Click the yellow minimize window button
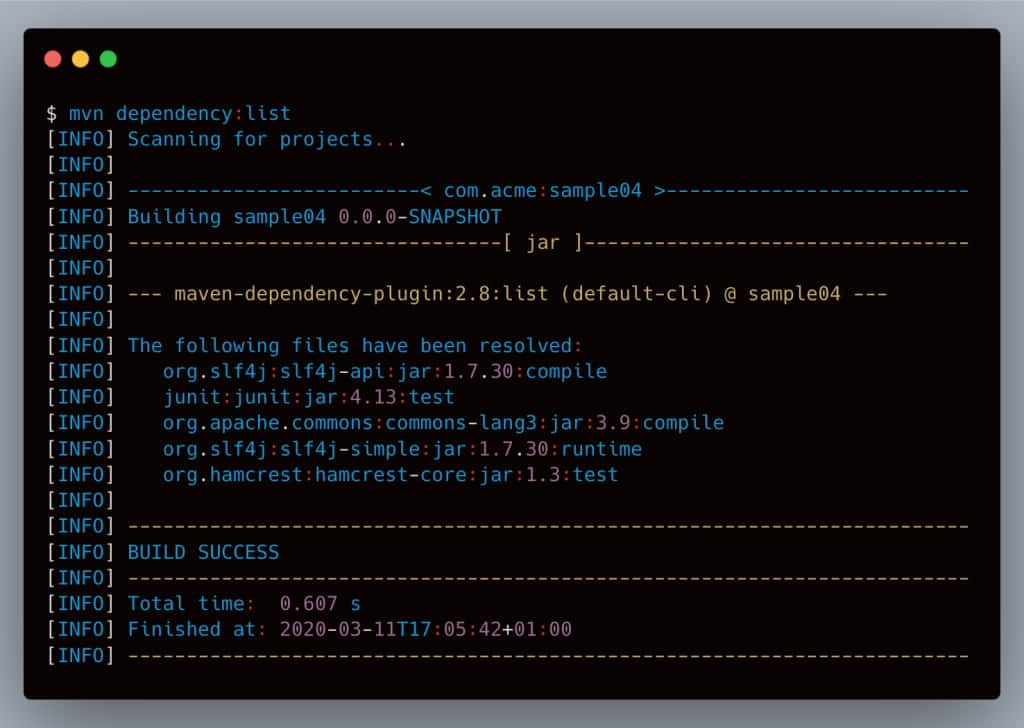The width and height of the screenshot is (1024, 728). (x=80, y=59)
